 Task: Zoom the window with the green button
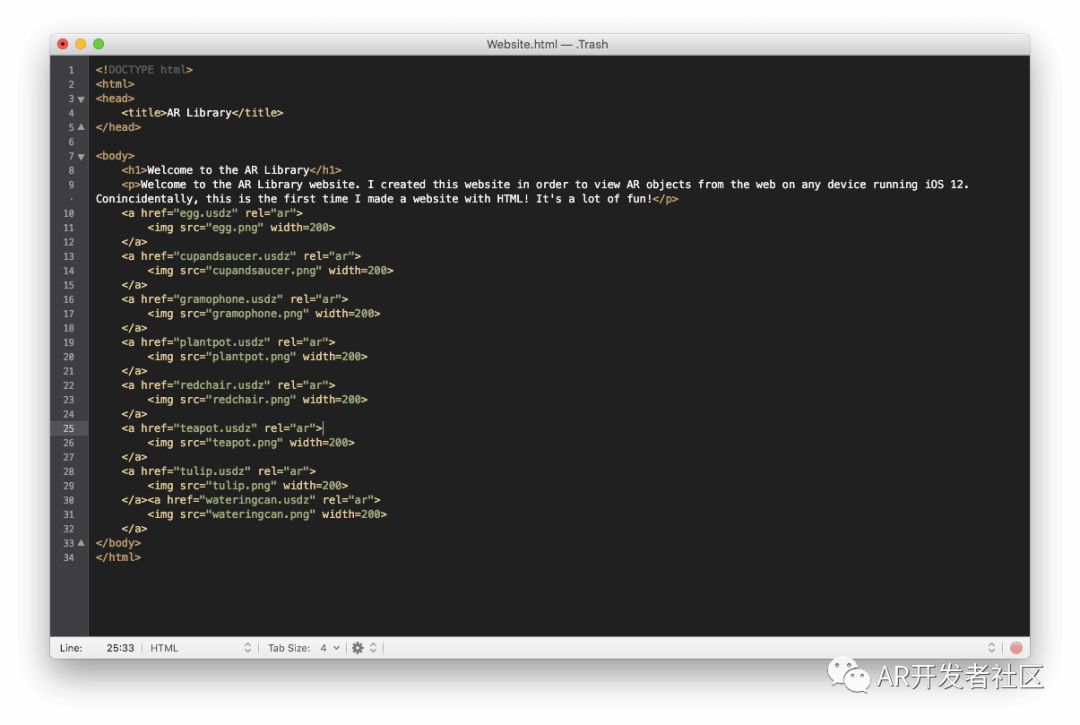pyautogui.click(x=99, y=44)
